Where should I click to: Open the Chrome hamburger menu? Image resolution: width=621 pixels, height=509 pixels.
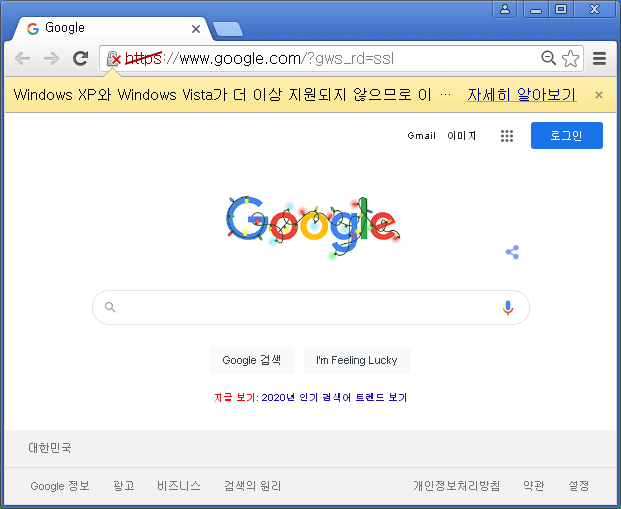pyautogui.click(x=599, y=59)
